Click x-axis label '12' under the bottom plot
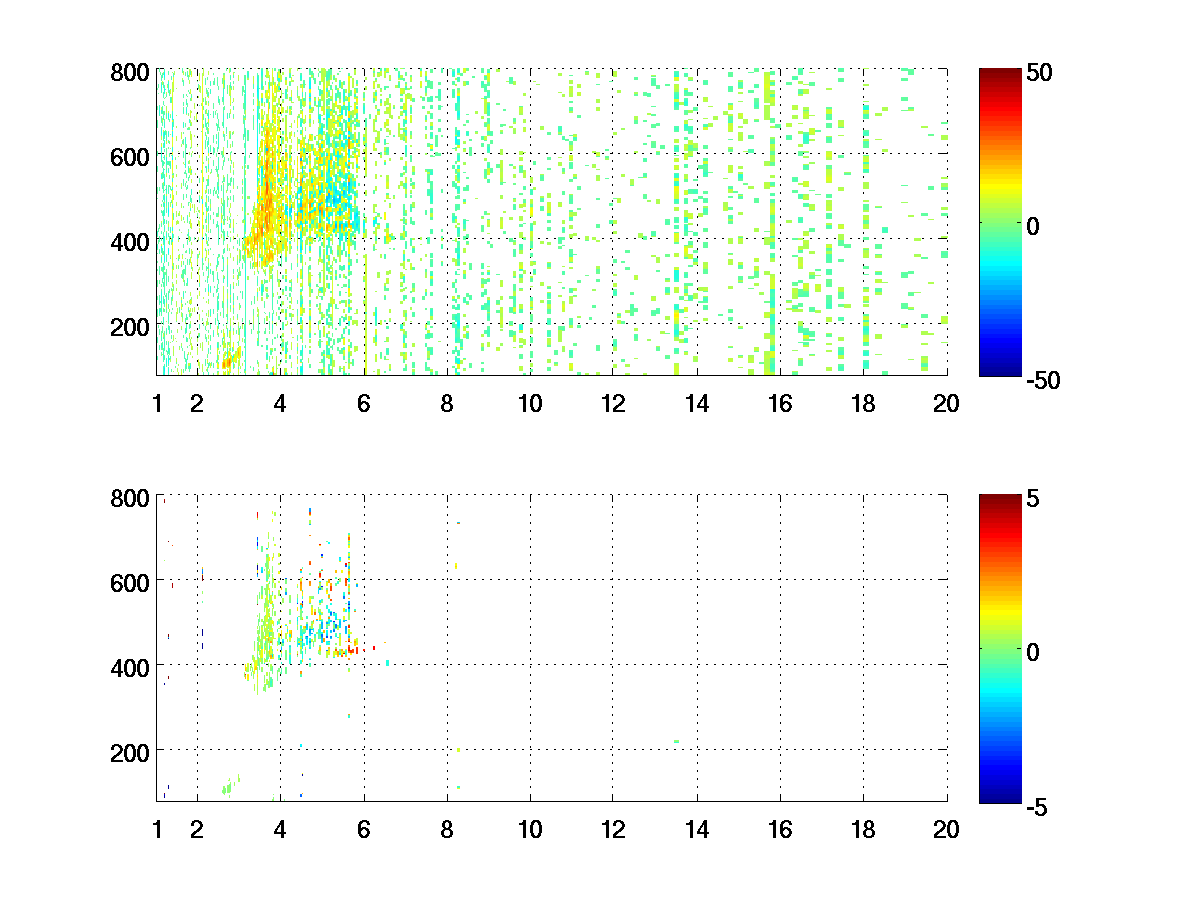1200x900 pixels. coord(613,830)
